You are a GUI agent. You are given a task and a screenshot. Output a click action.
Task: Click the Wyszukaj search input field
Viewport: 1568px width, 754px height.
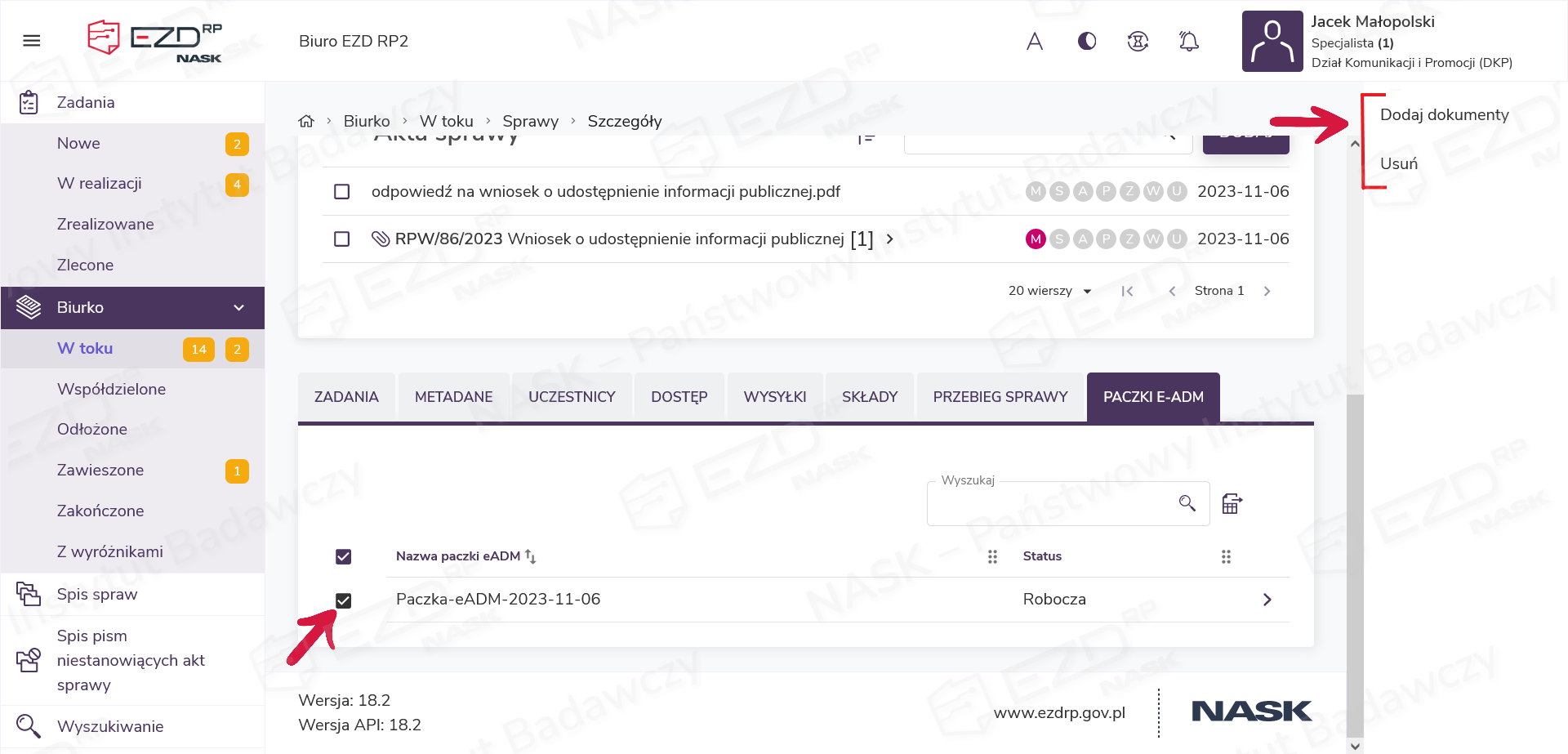point(1049,505)
